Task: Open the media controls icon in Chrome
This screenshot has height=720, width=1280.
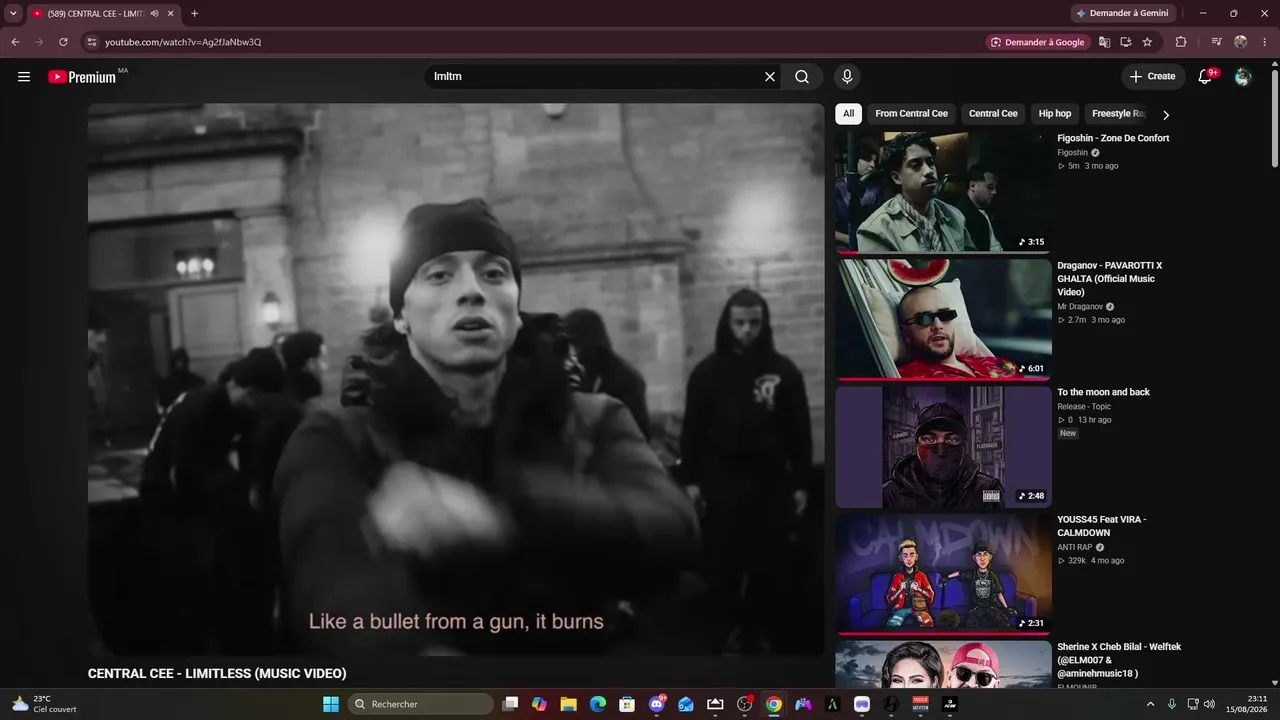Action: coord(1216,42)
